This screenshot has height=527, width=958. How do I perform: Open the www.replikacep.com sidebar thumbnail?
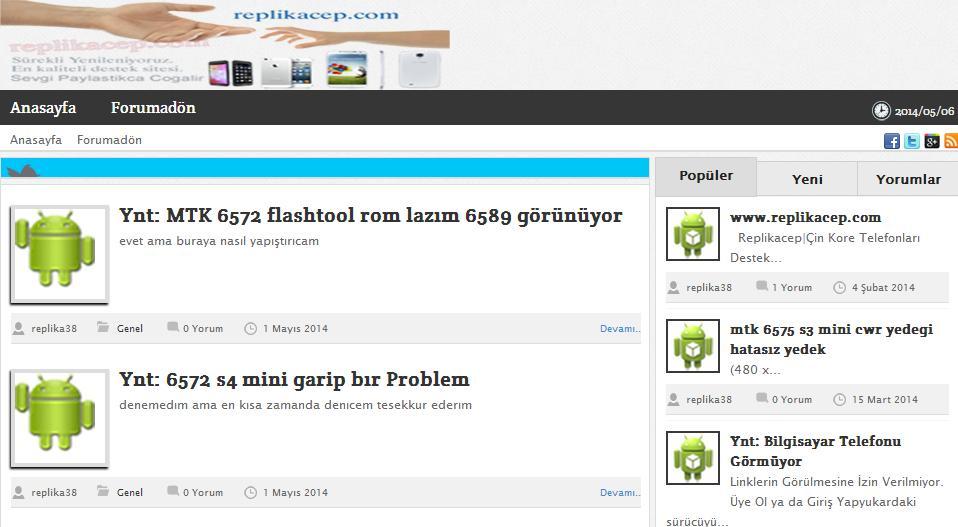(693, 234)
